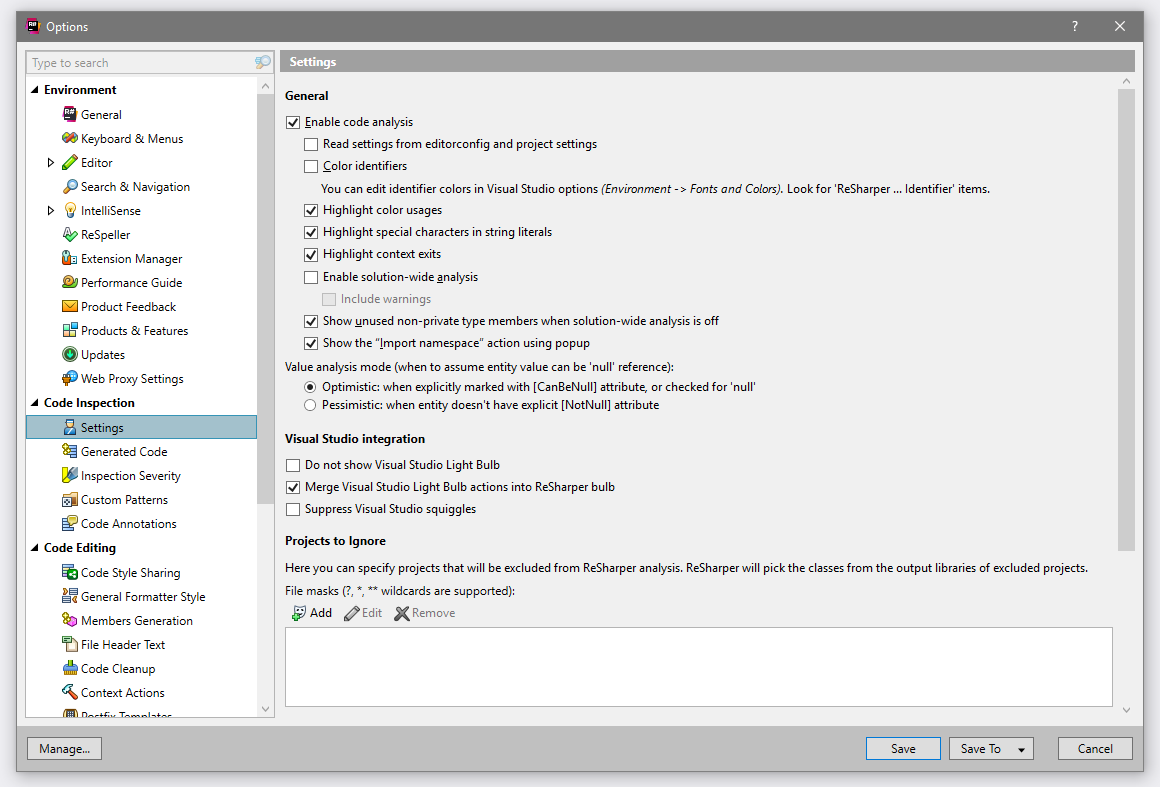Click the Code Annotations icon
1160x787 pixels.
coord(70,523)
